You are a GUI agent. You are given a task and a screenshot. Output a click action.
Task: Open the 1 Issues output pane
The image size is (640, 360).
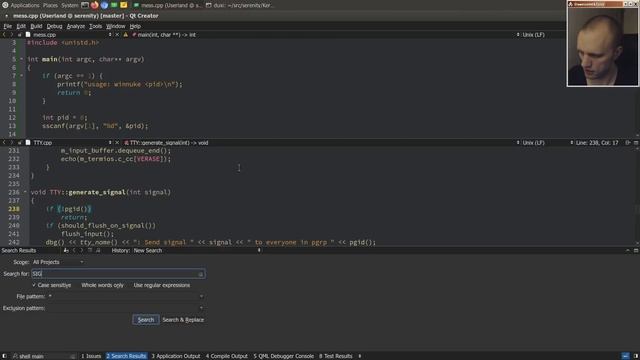[x=91, y=356]
